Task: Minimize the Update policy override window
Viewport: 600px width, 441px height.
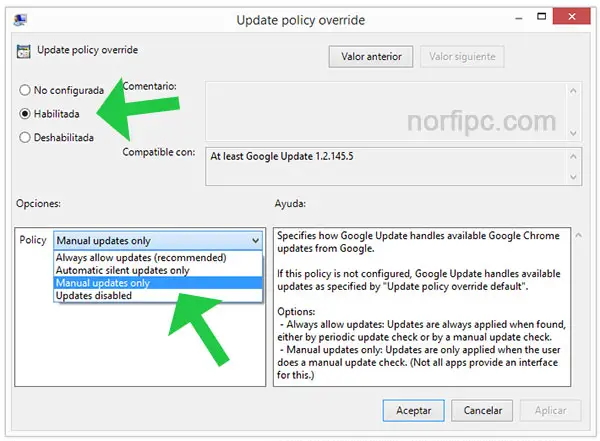Action: coord(519,18)
